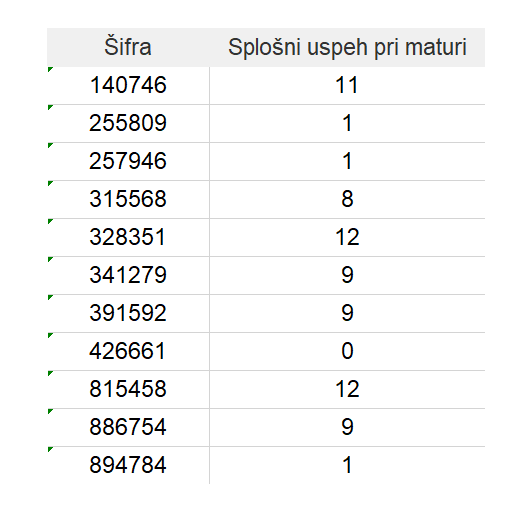
Task: Select the Šifra column header
Action: (x=128, y=47)
